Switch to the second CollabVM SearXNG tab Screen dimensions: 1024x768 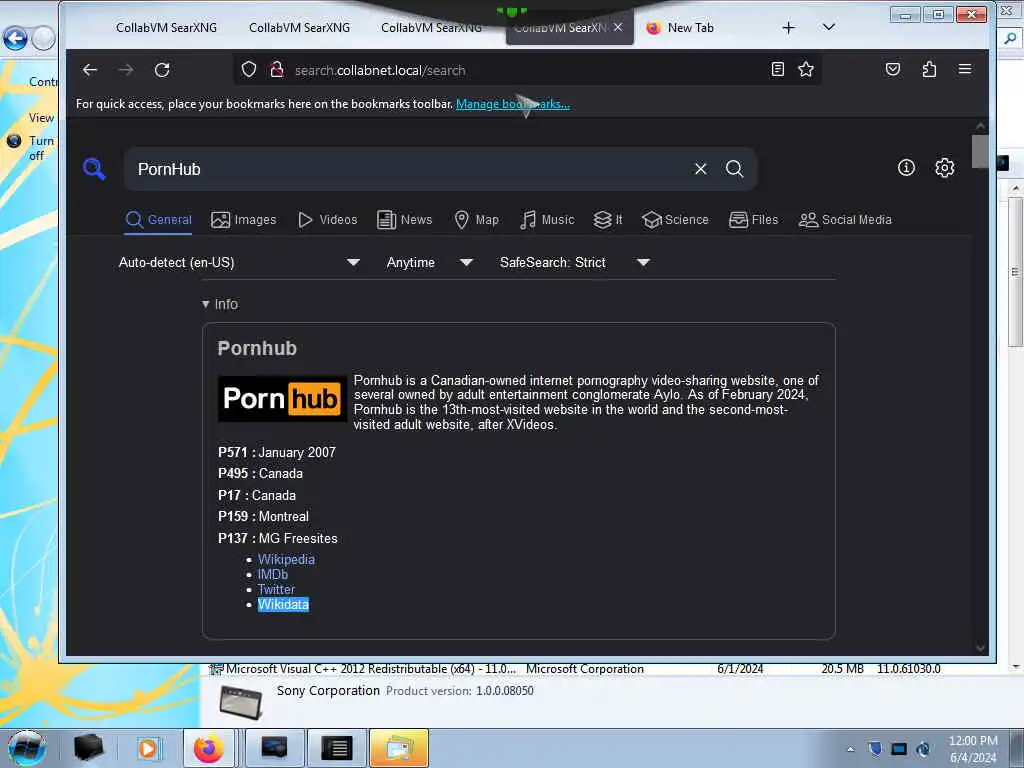(x=299, y=27)
